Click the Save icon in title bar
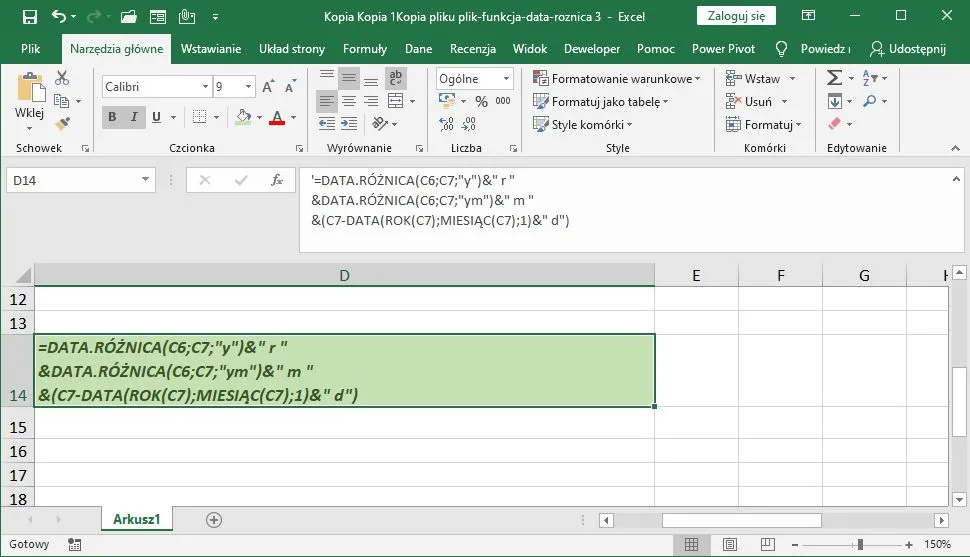This screenshot has height=557, width=970. (x=29, y=17)
